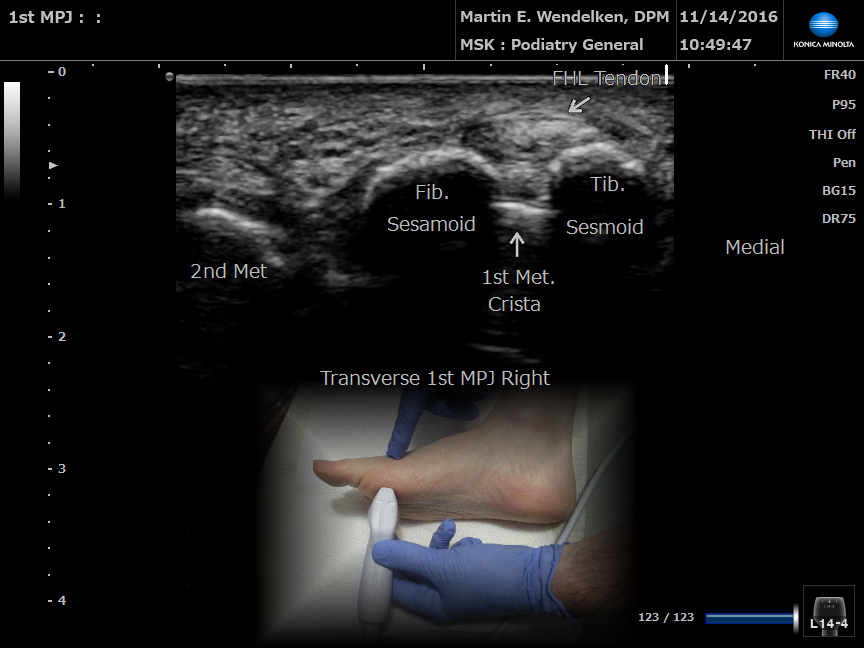Click the probe orientation dot marker
Image resolution: width=864 pixels, height=648 pixels.
tap(170, 77)
